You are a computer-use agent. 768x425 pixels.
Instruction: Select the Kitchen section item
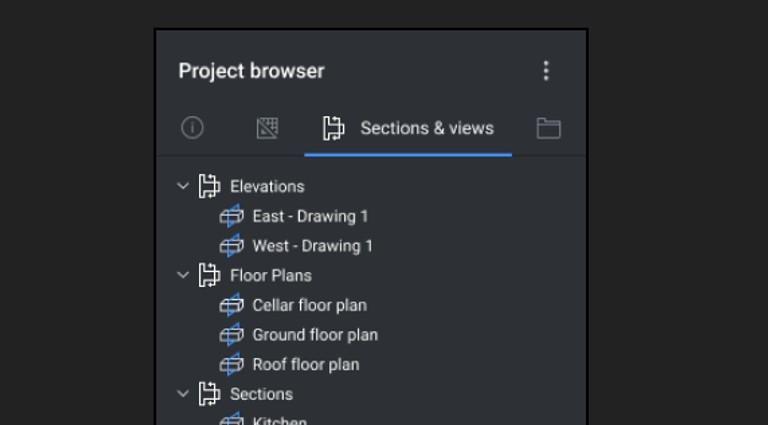279,420
